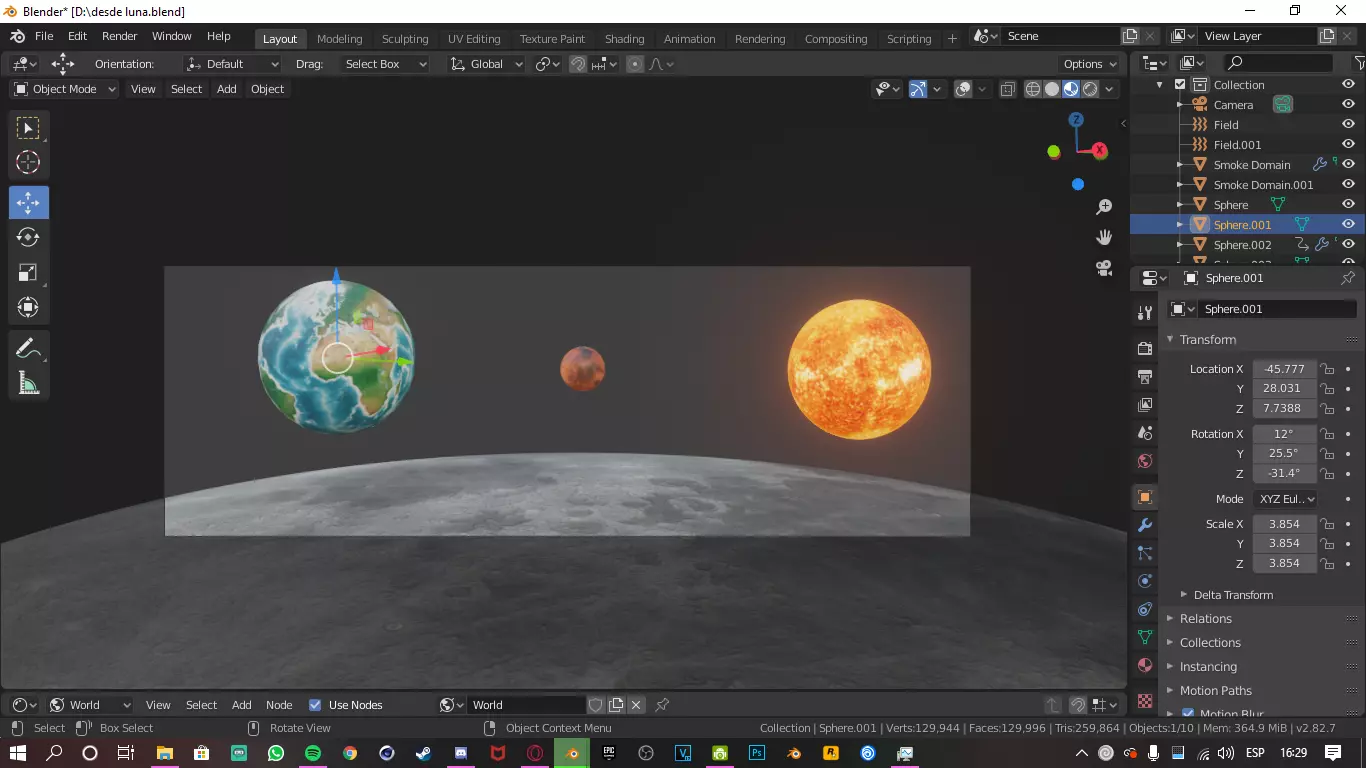Select the Transform tool
The height and width of the screenshot is (768, 1366).
pyautogui.click(x=28, y=307)
